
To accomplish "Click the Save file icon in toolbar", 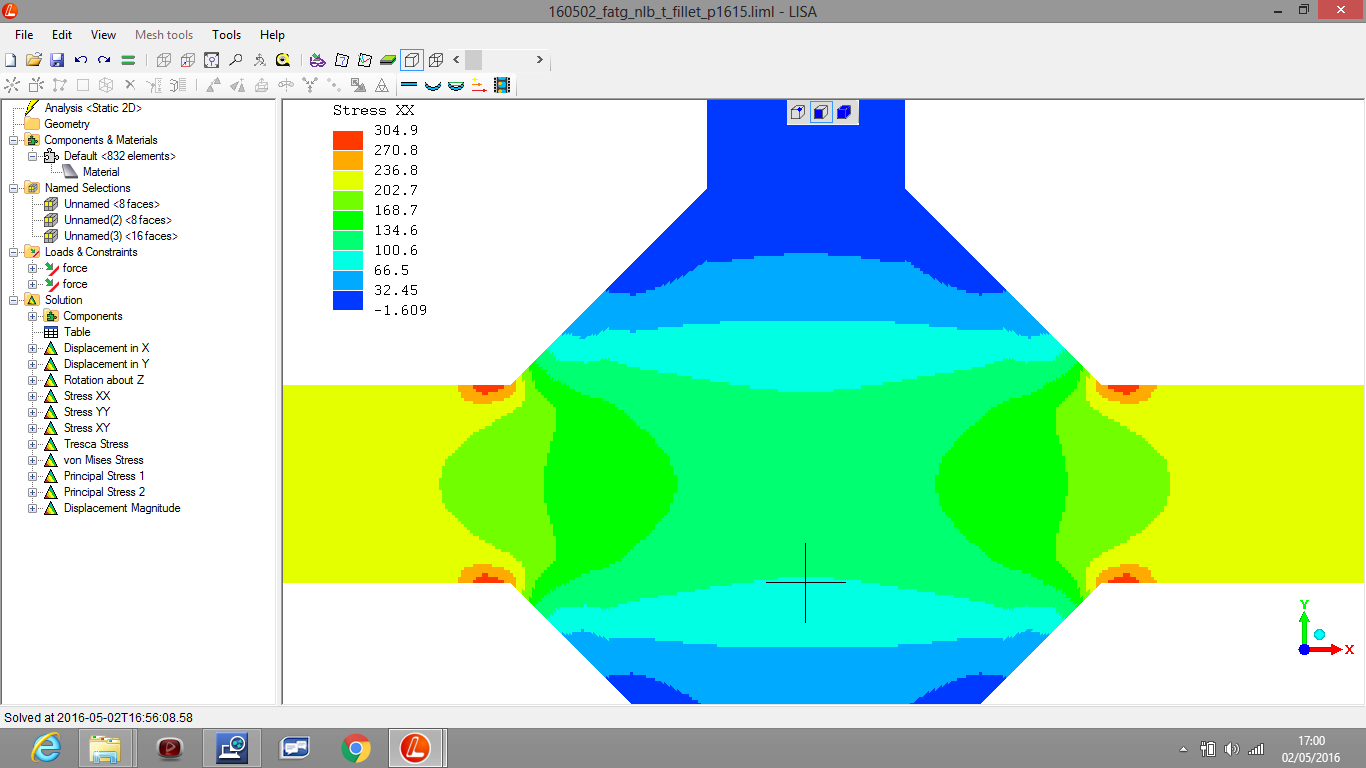I will (x=57, y=60).
